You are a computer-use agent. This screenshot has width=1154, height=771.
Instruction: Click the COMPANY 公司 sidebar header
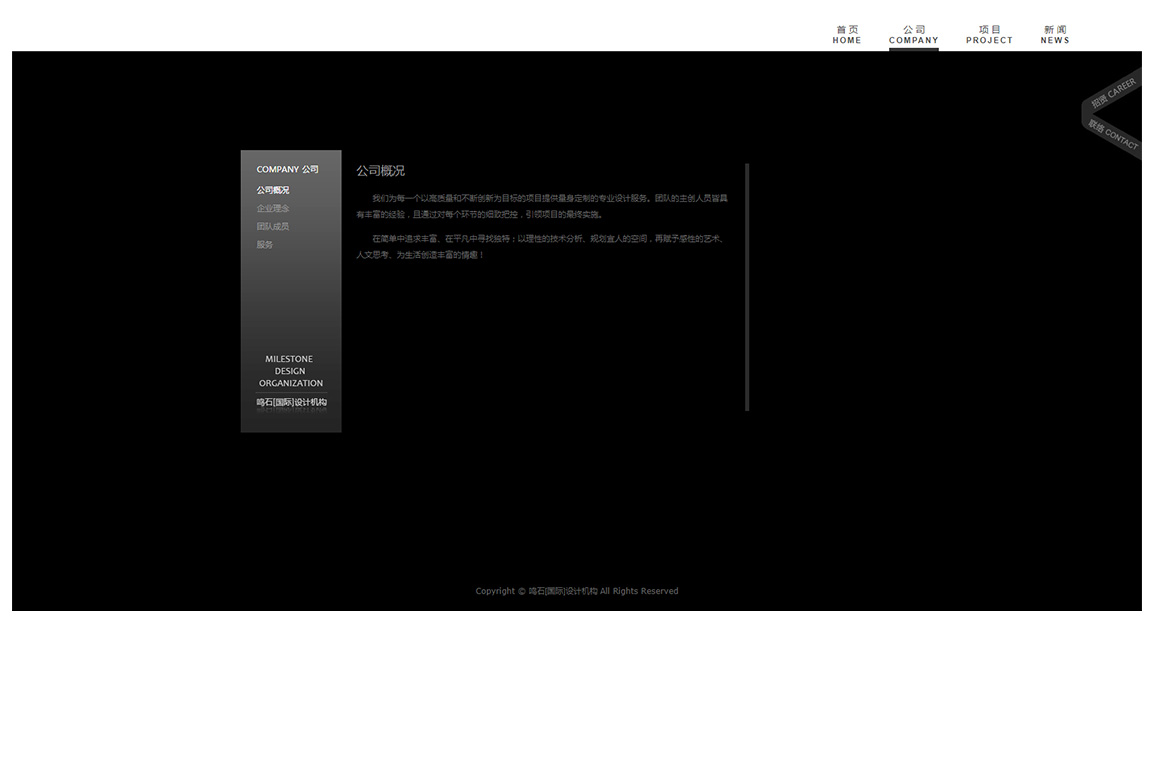(287, 169)
